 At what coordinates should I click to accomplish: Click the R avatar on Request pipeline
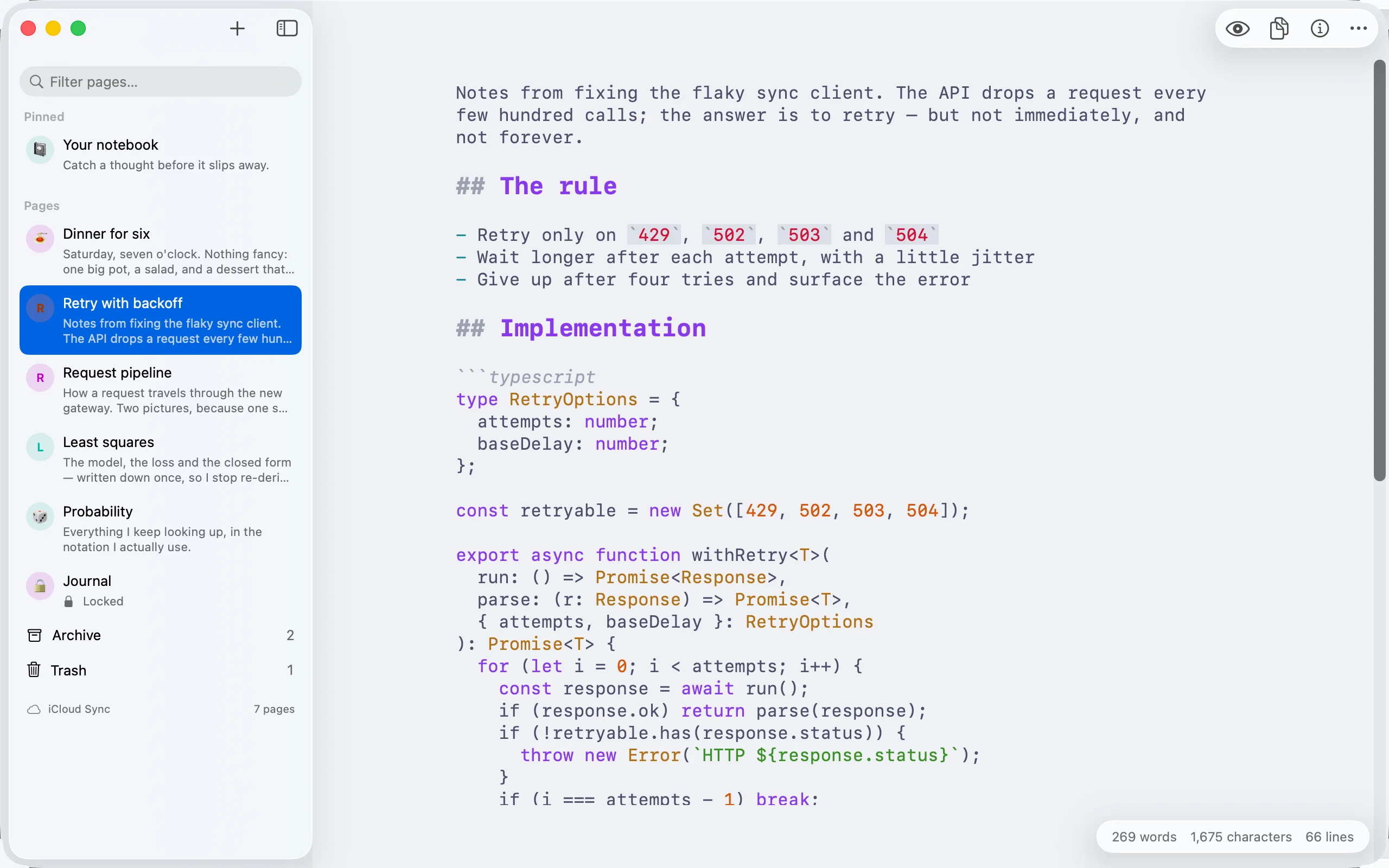pyautogui.click(x=40, y=378)
